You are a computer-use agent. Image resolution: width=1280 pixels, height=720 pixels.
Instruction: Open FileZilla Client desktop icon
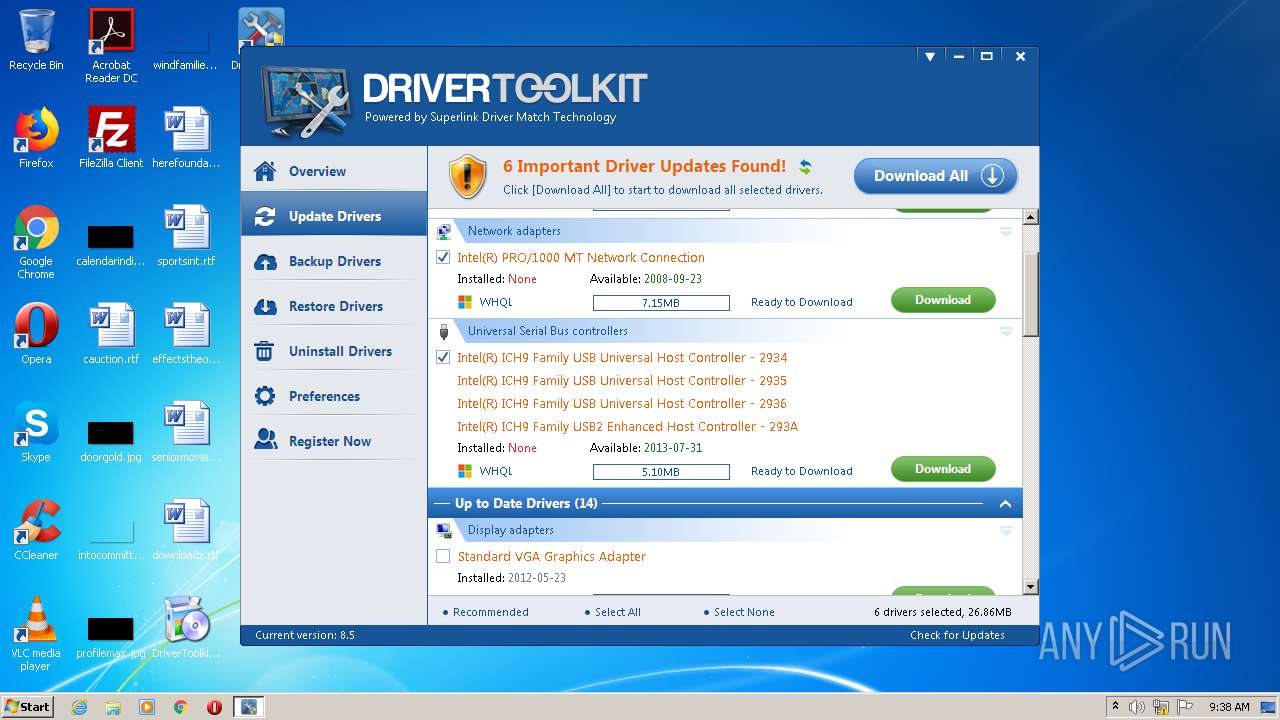[111, 138]
